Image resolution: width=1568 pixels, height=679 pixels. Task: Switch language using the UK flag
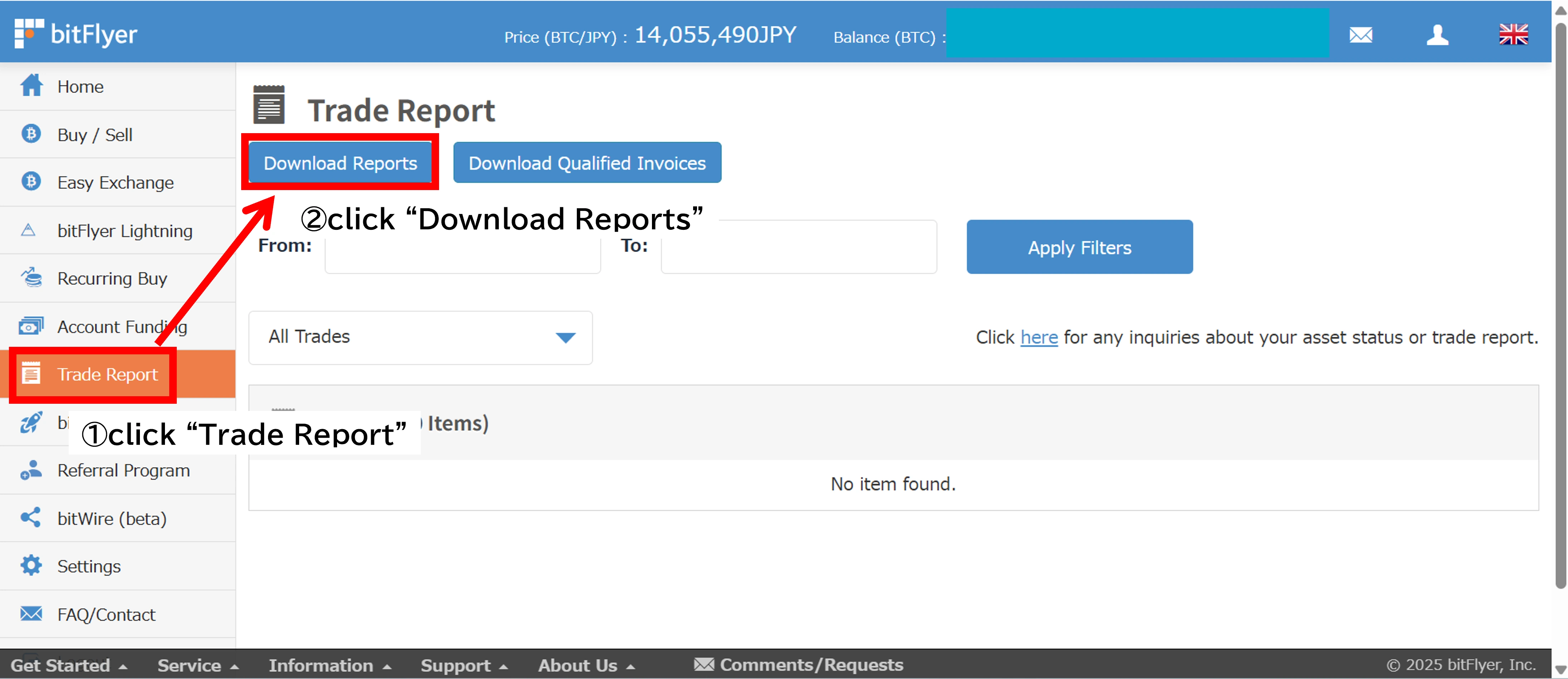coord(1515,35)
